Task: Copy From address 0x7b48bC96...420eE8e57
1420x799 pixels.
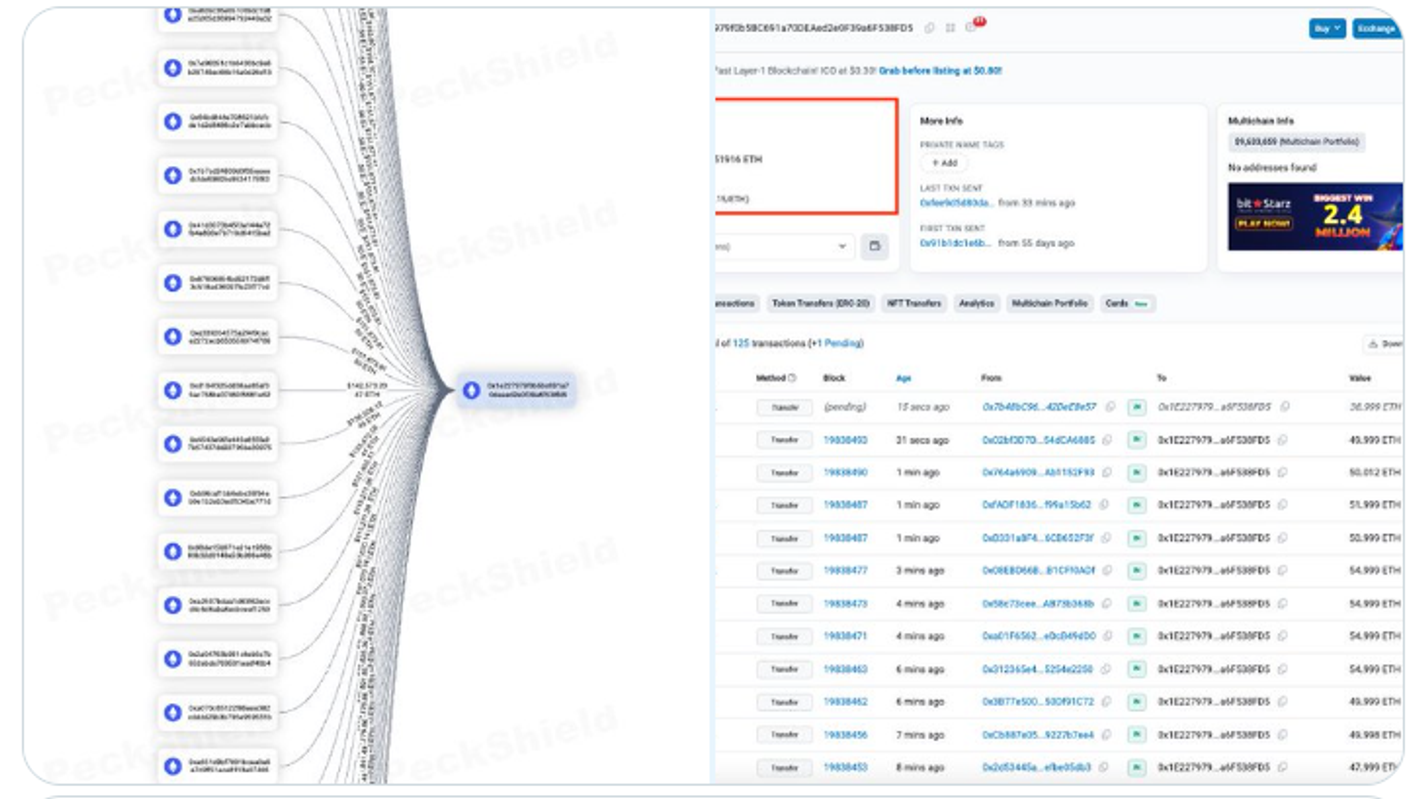Action: (x=1110, y=407)
